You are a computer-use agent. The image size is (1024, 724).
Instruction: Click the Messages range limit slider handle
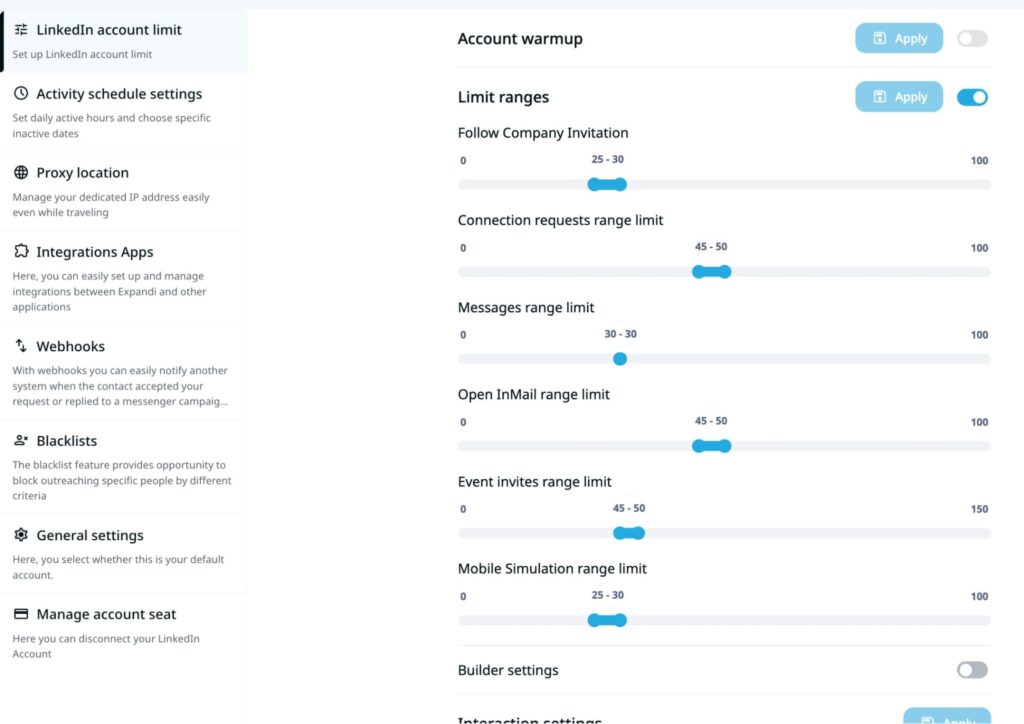(x=620, y=359)
